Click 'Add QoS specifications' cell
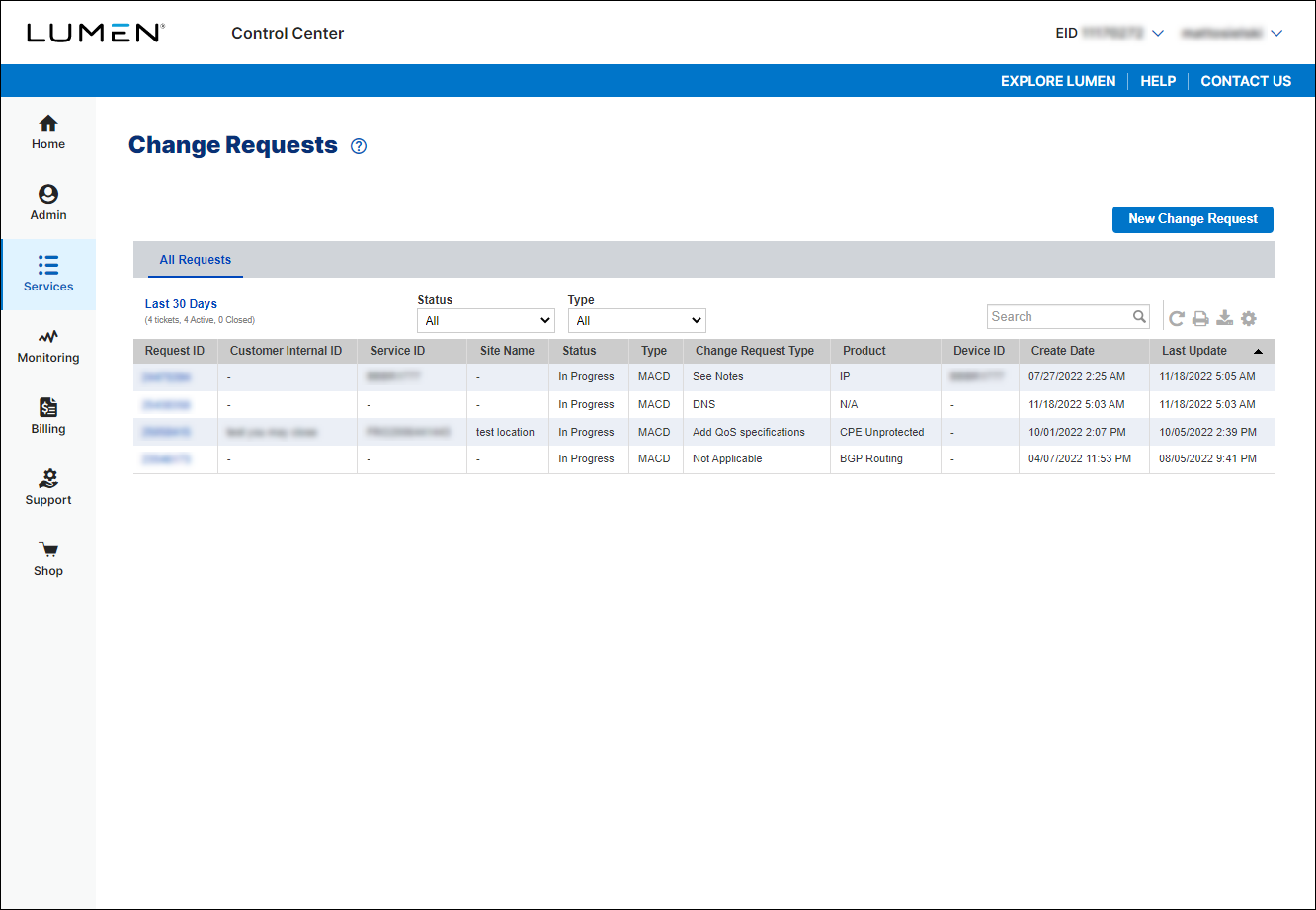 click(x=749, y=433)
